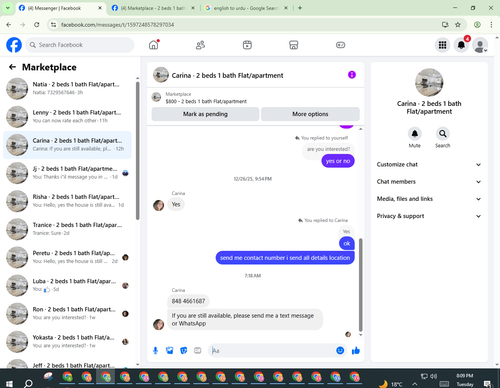Open the $800 listing link in chat header

(x=206, y=101)
